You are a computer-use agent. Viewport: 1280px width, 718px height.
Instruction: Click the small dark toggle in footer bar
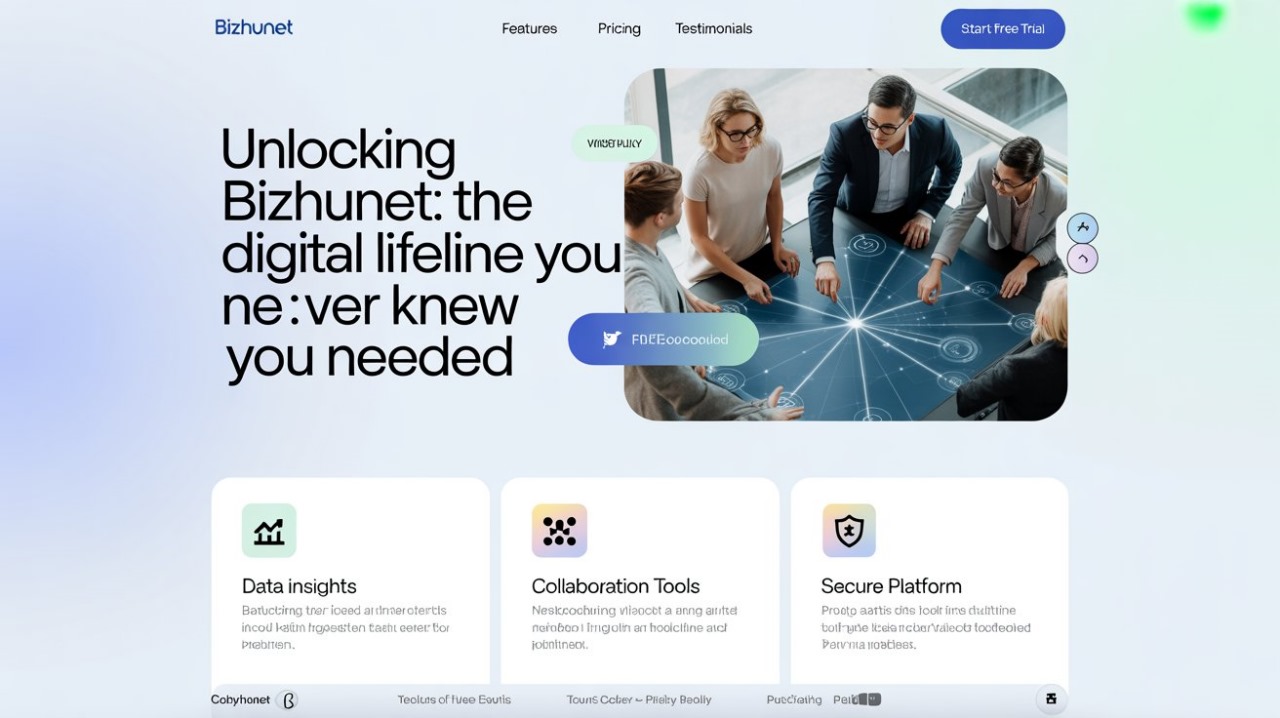tap(870, 699)
